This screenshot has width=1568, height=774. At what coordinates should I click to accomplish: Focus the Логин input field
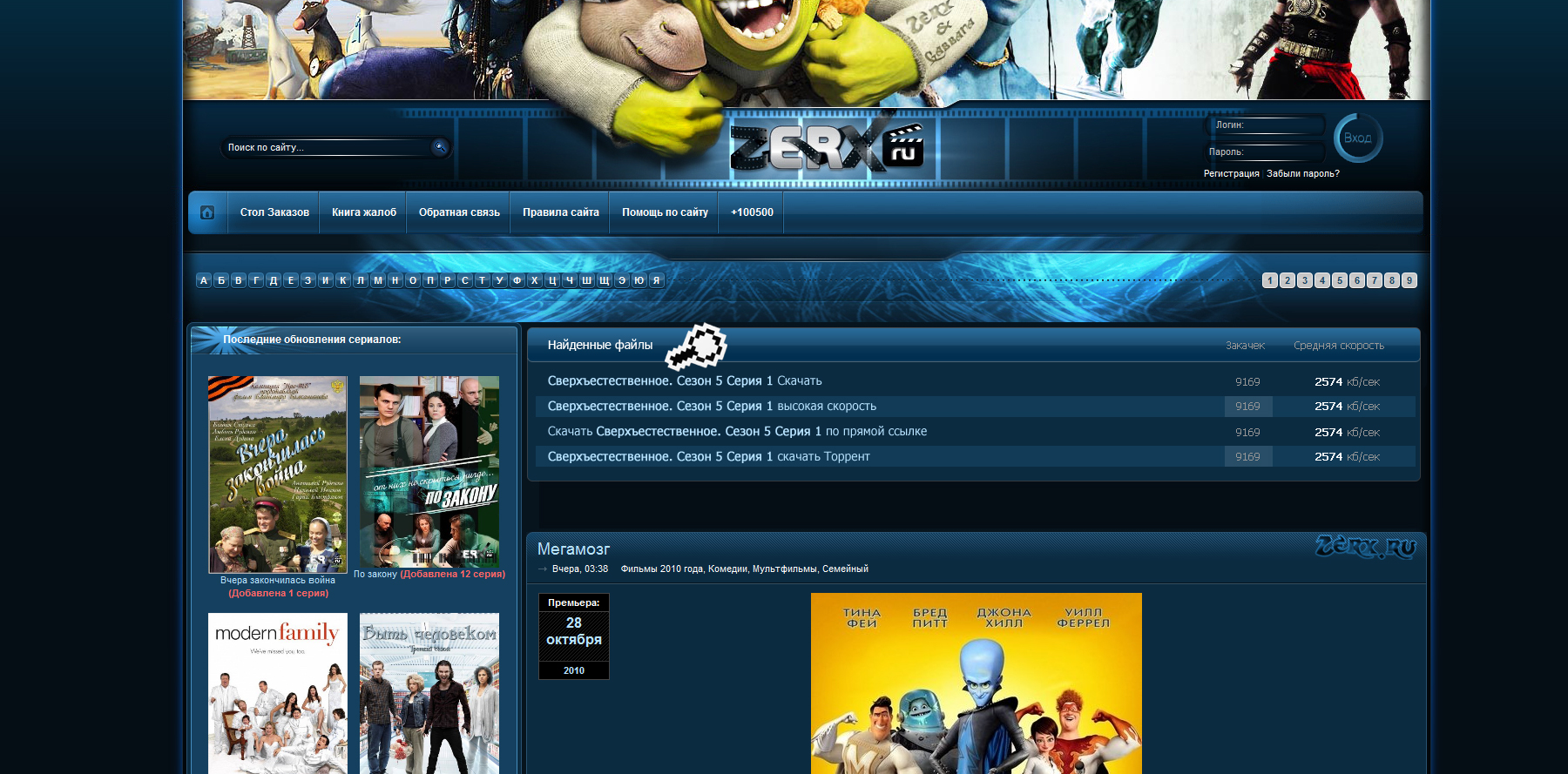click(1265, 125)
